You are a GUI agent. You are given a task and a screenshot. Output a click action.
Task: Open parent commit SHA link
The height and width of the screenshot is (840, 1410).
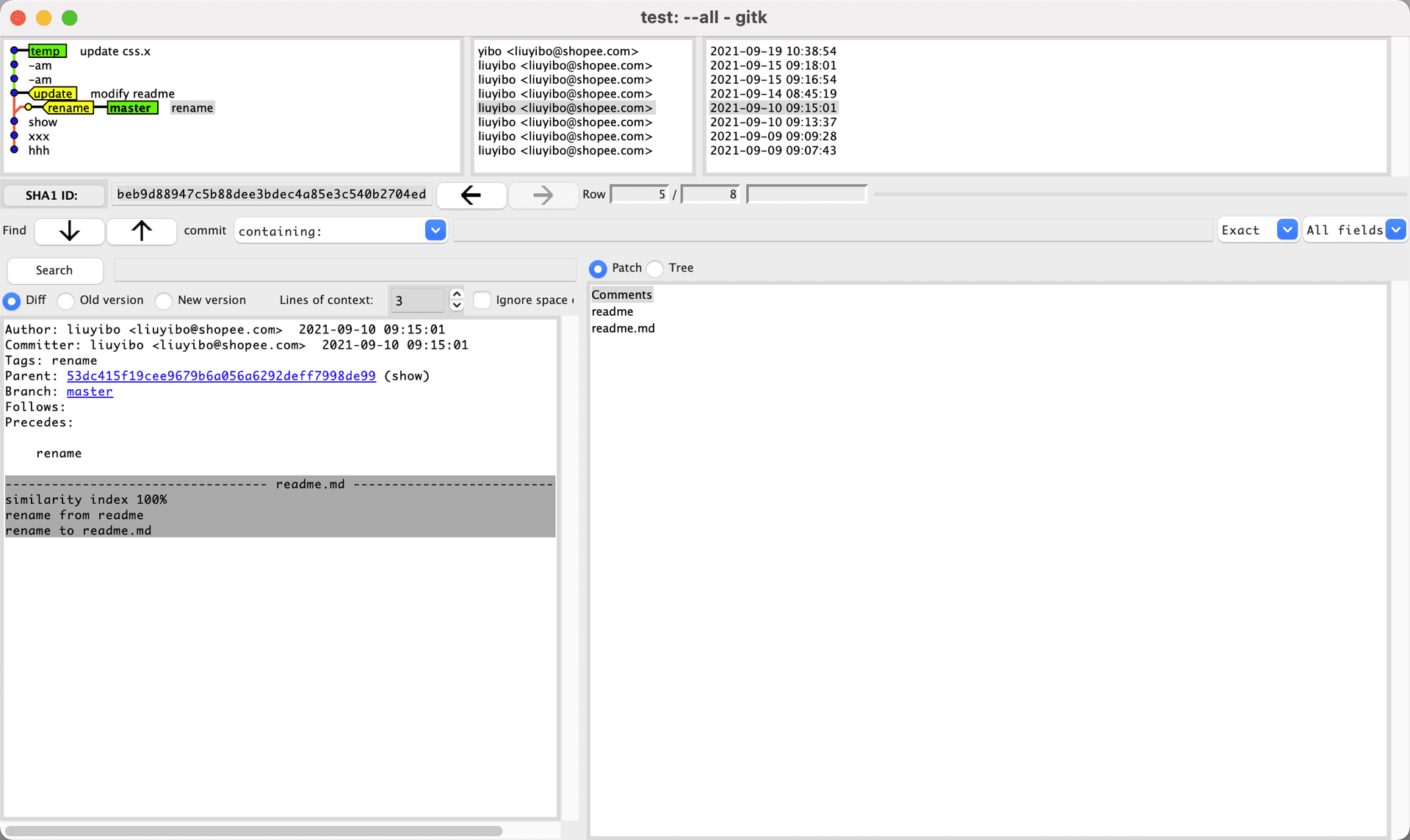[221, 376]
